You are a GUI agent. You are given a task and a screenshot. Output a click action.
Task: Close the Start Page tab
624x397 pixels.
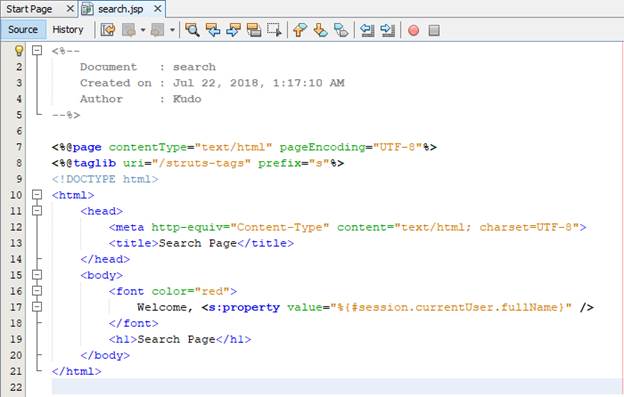click(x=70, y=8)
